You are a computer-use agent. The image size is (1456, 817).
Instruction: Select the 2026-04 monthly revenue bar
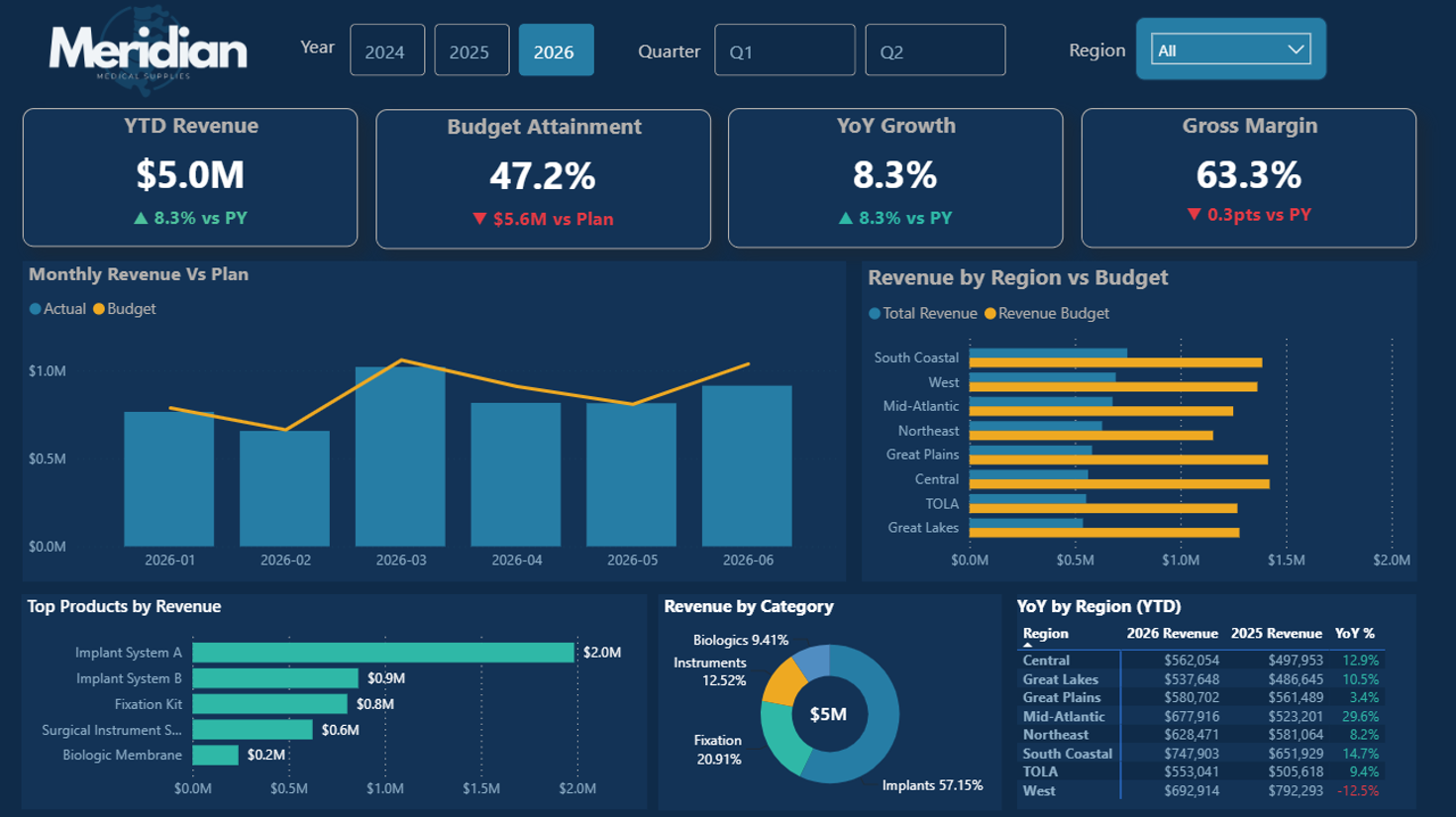[516, 474]
